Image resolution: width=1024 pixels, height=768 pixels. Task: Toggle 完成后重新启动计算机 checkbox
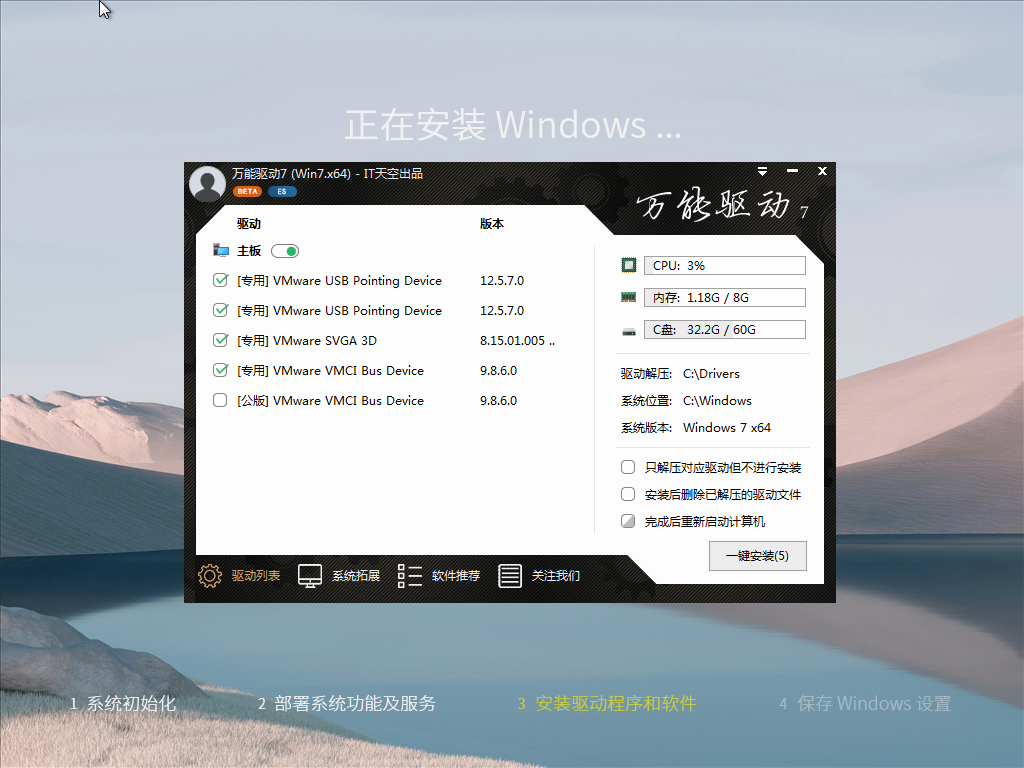tap(628, 522)
